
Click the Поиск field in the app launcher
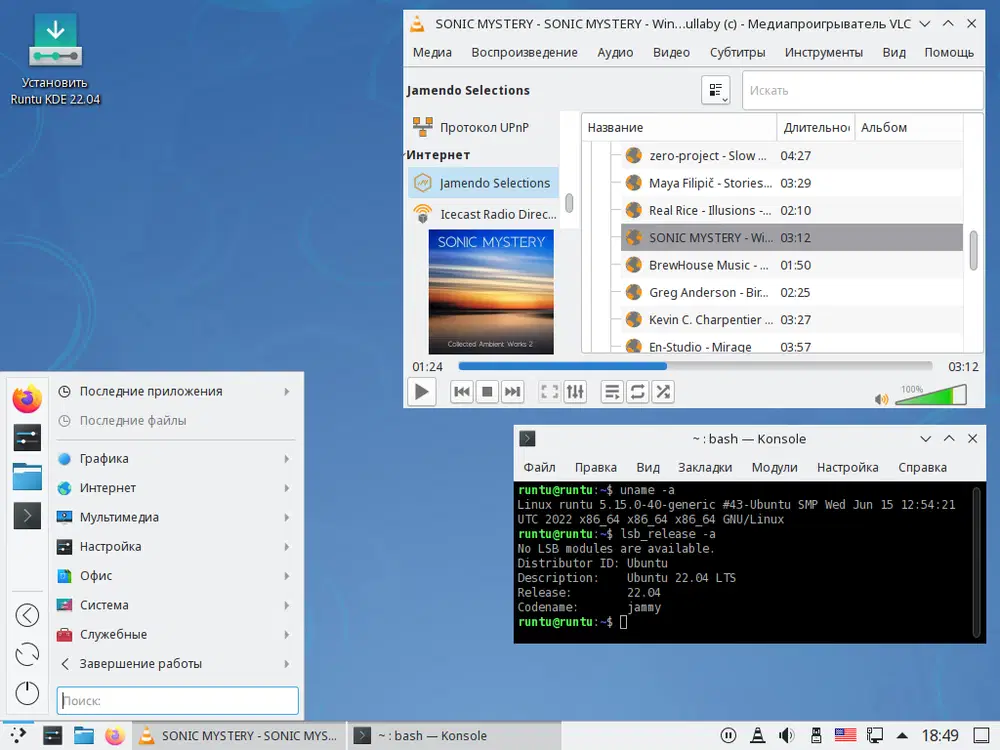(x=178, y=701)
